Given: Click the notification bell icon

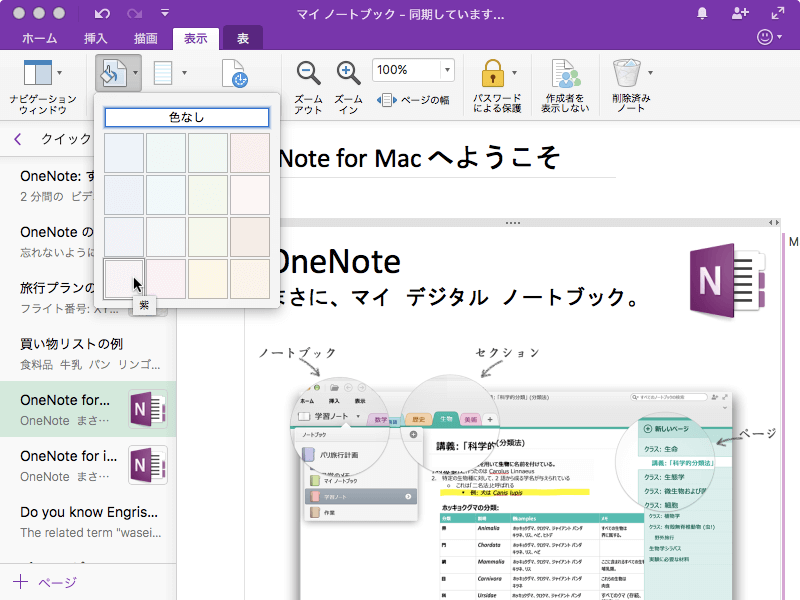Looking at the screenshot, I should pyautogui.click(x=703, y=13).
